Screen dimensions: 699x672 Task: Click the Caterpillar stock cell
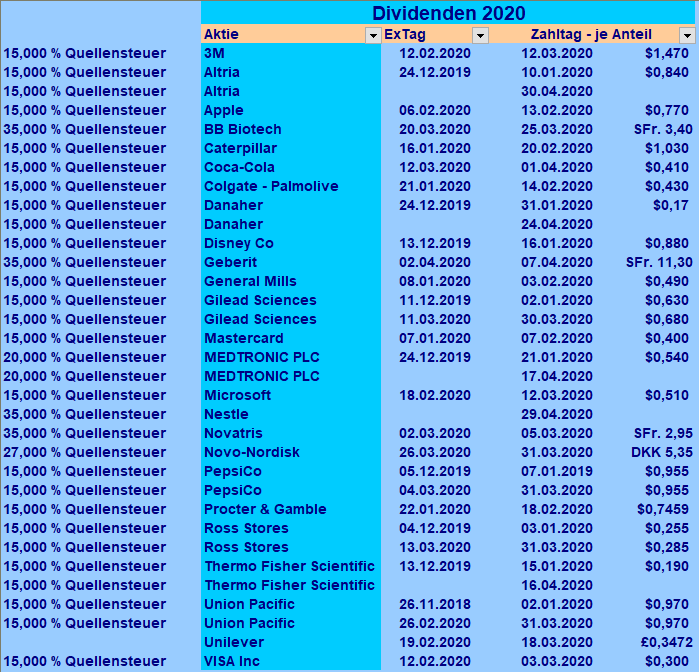(x=291, y=148)
